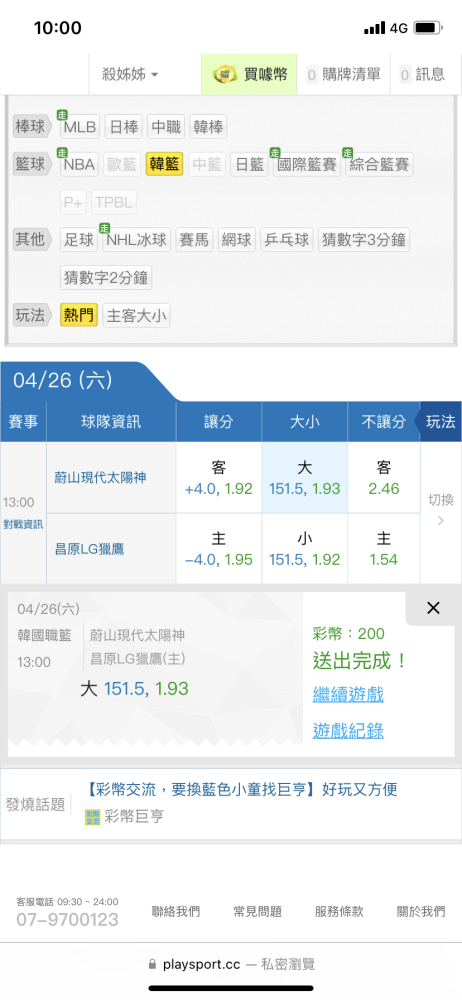Click the 04/26 (六) date tab

[x=63, y=381]
